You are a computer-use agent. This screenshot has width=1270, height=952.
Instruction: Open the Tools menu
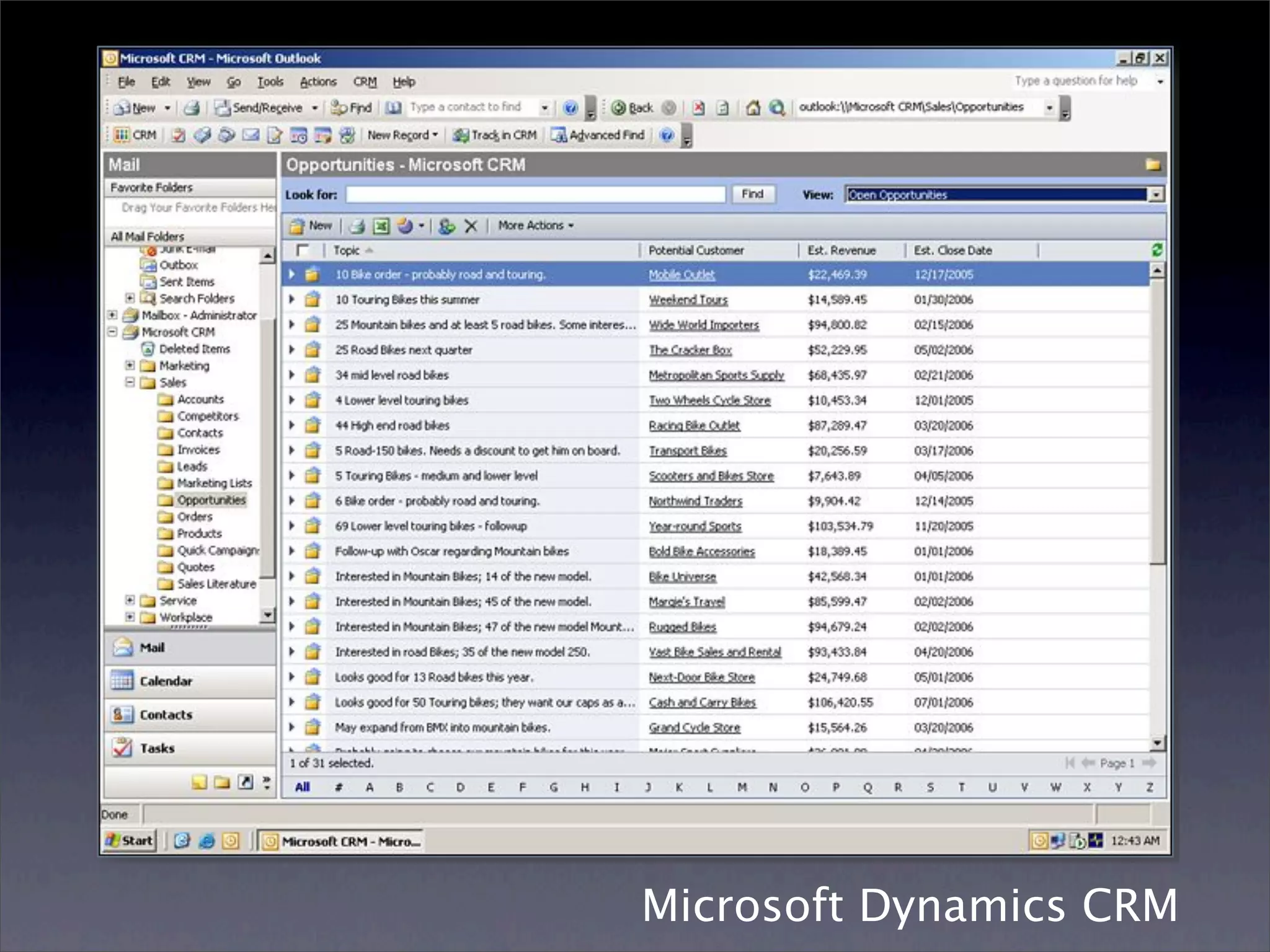(270, 82)
